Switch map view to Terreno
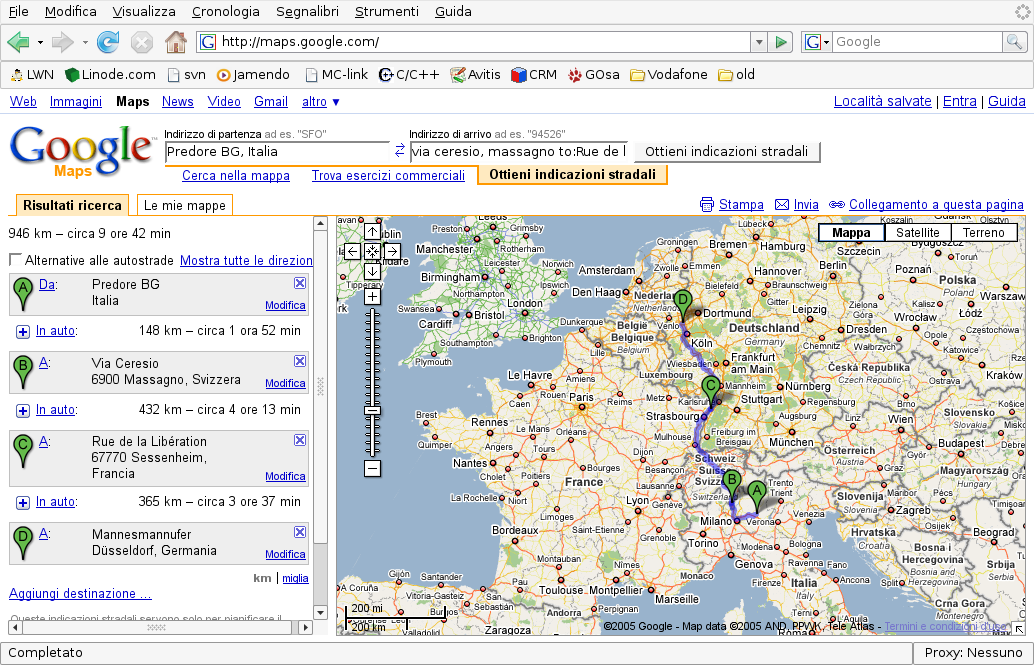This screenshot has height=665, width=1034. 983,233
